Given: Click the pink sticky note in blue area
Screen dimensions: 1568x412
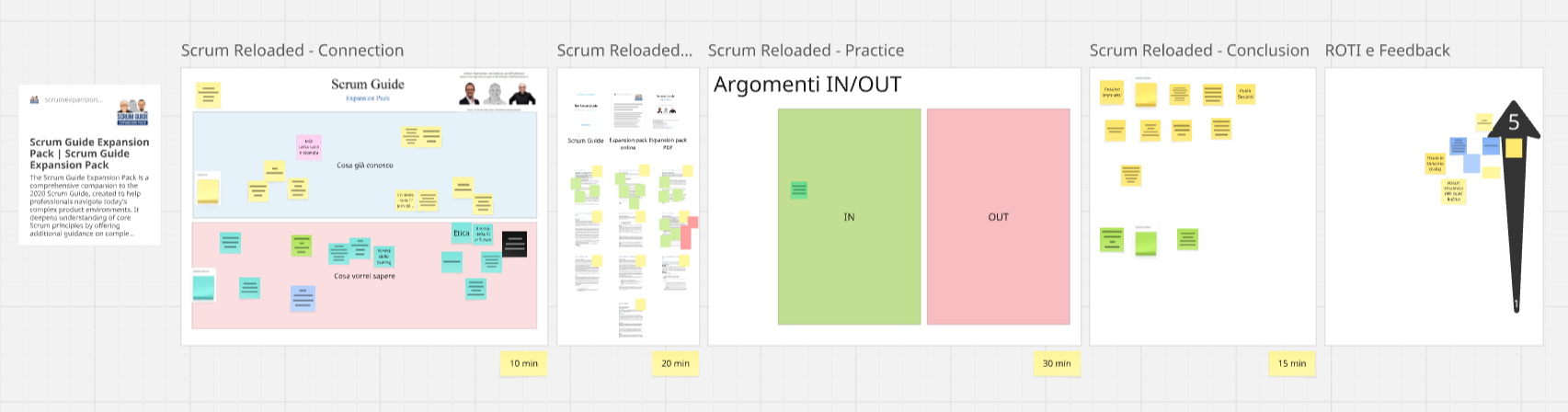Looking at the screenshot, I should coord(309,146).
